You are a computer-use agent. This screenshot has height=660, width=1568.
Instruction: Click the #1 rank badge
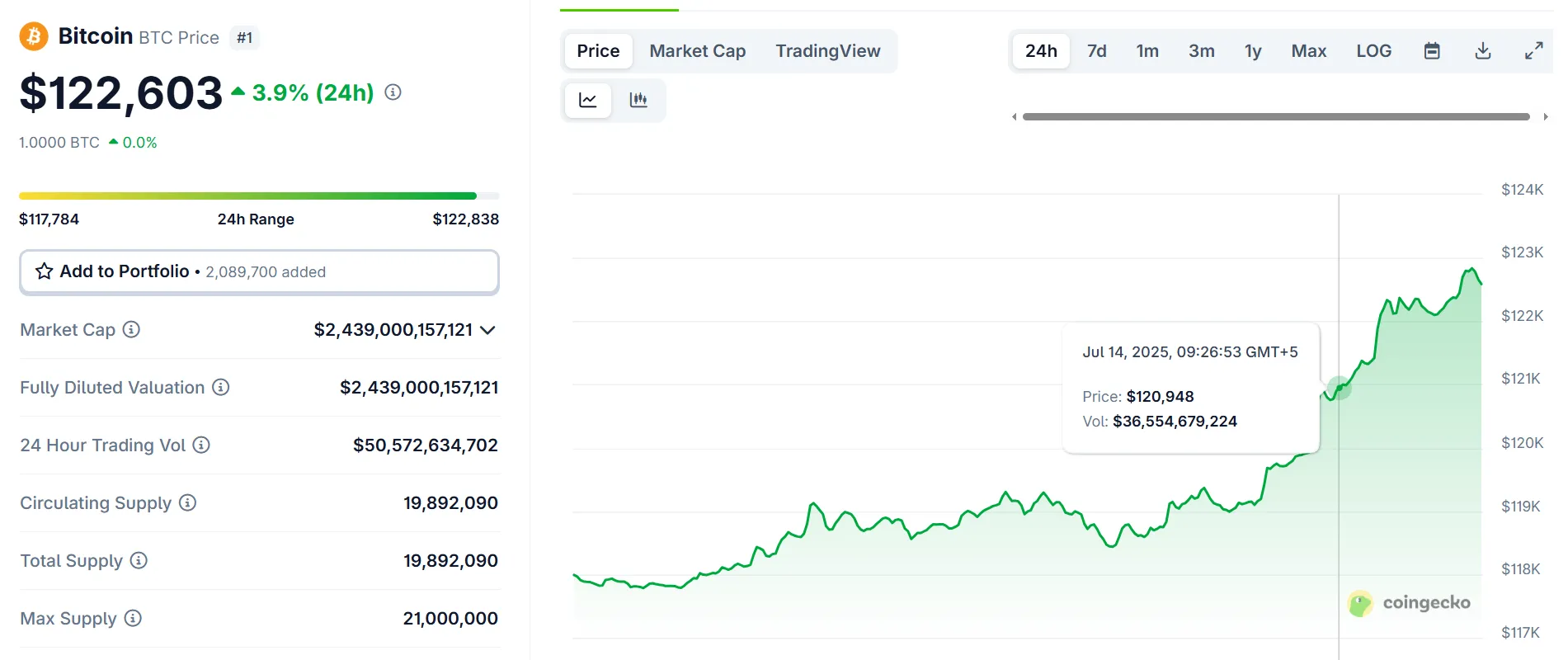(x=245, y=38)
